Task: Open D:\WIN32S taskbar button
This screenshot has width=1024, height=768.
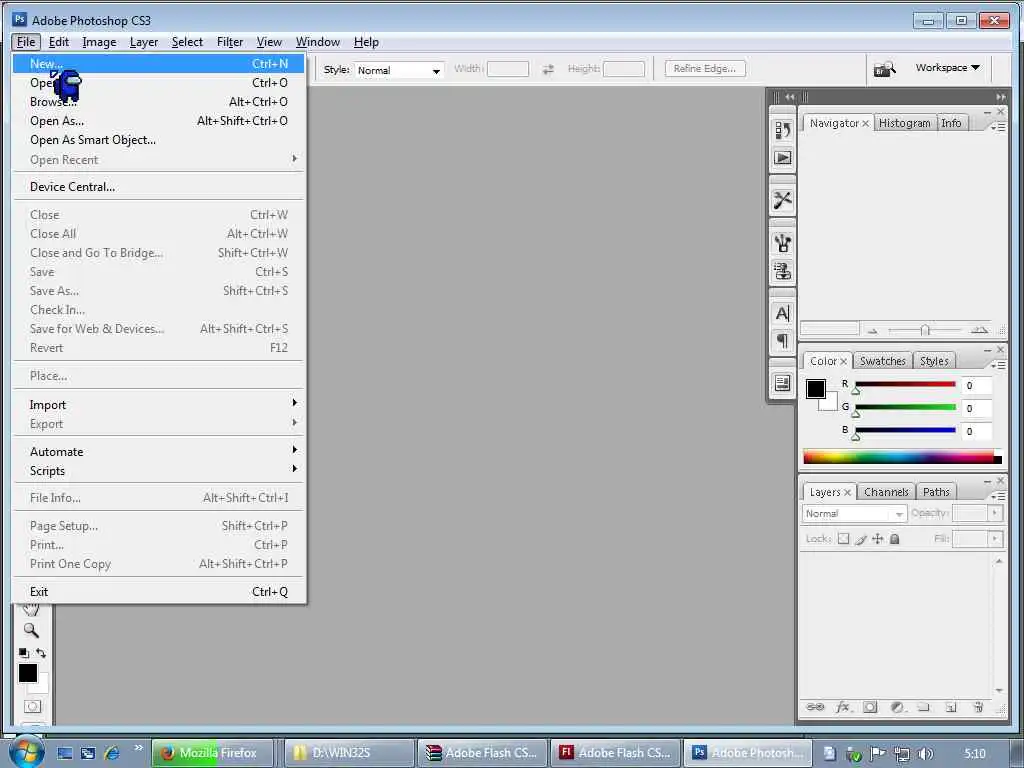Action: tap(351, 753)
